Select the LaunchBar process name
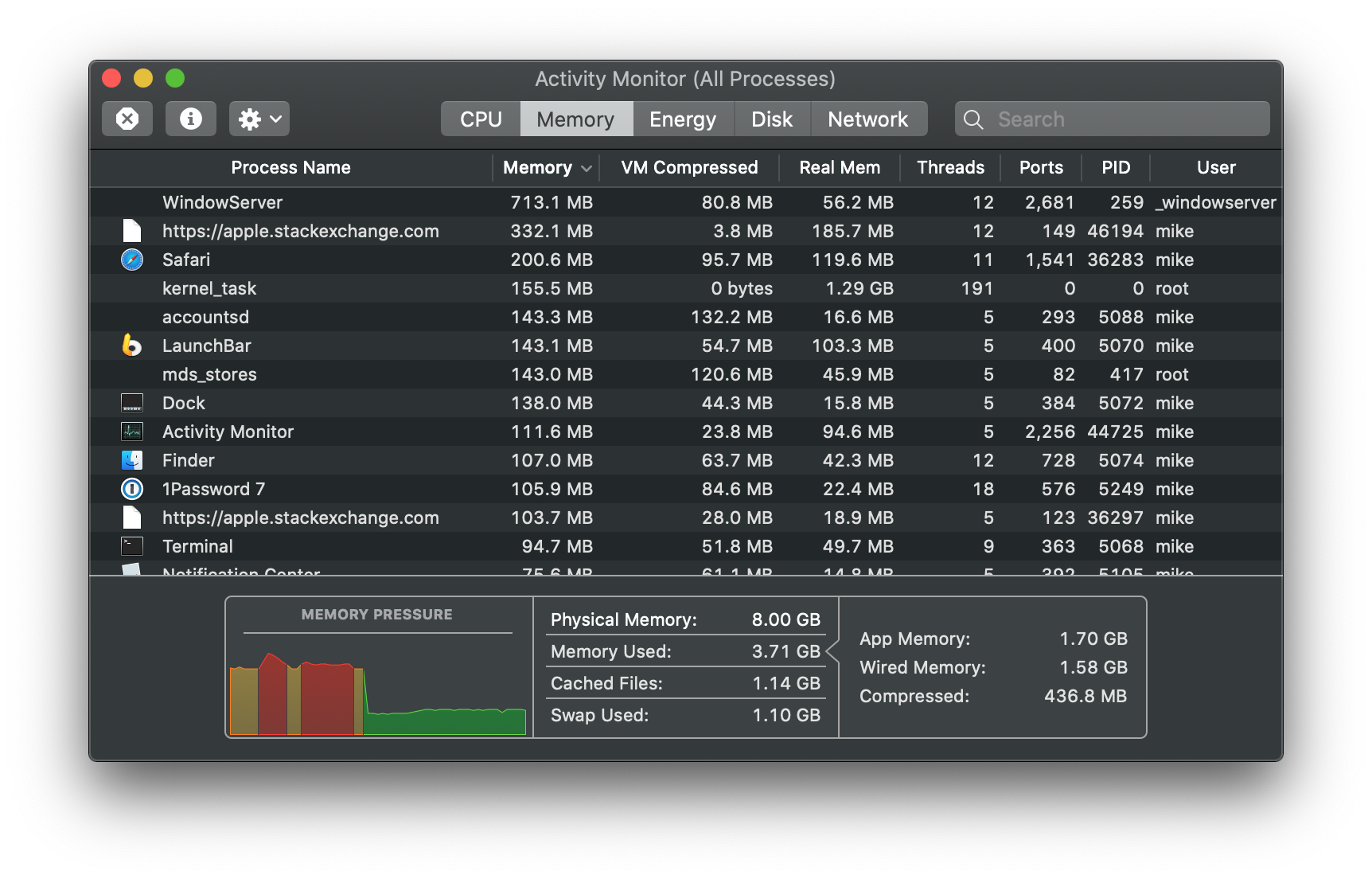This screenshot has width=1372, height=879. 207,346
